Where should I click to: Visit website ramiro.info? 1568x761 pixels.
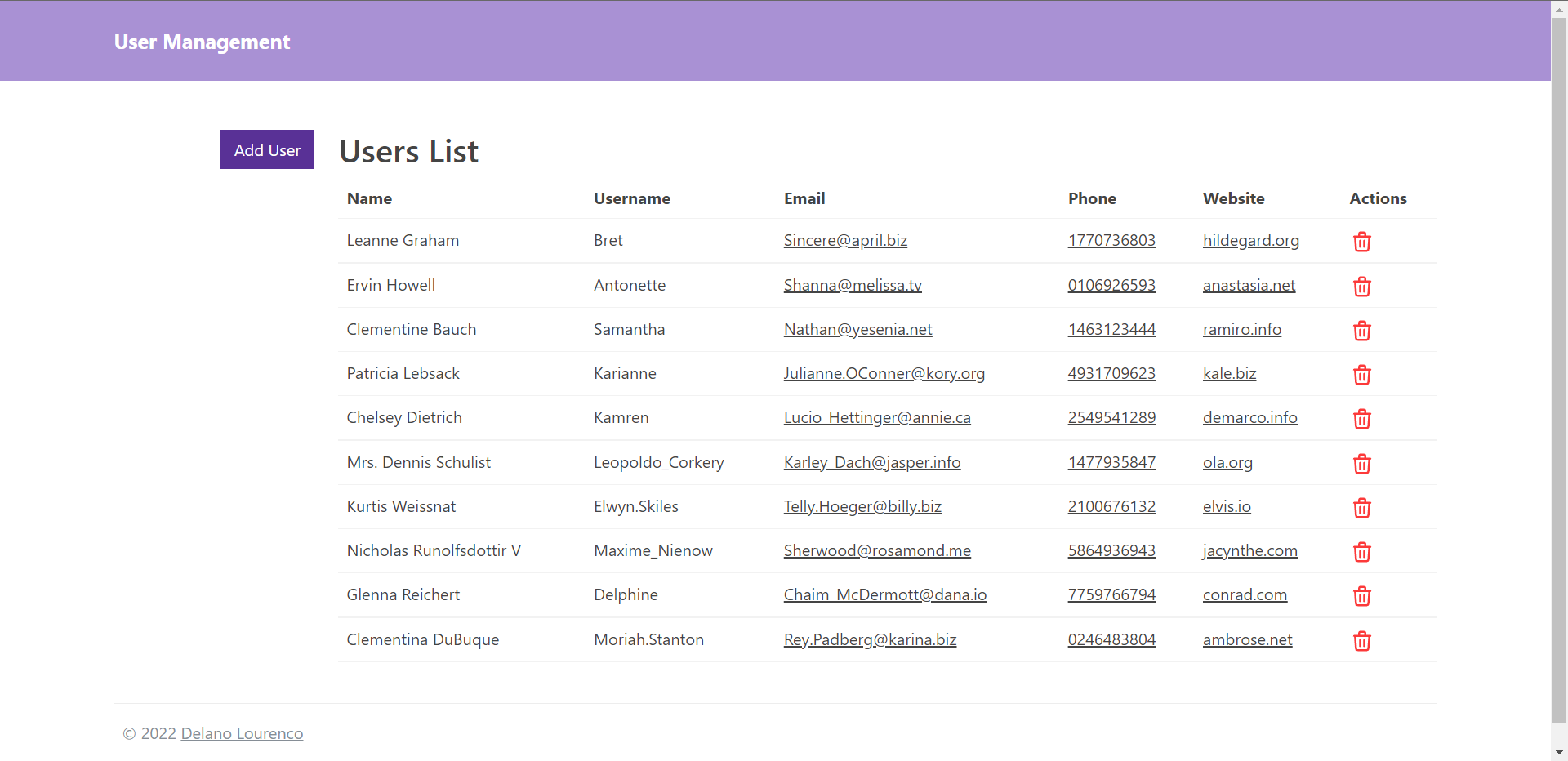1242,329
